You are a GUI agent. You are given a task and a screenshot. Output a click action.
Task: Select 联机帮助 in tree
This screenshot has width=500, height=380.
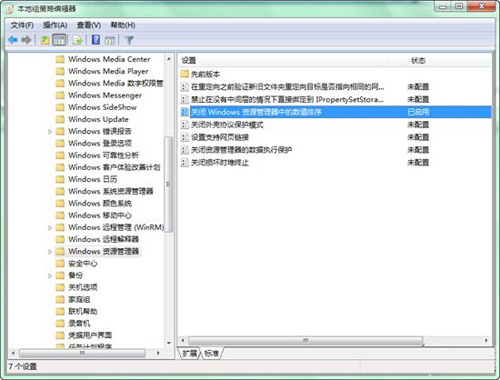(x=83, y=311)
